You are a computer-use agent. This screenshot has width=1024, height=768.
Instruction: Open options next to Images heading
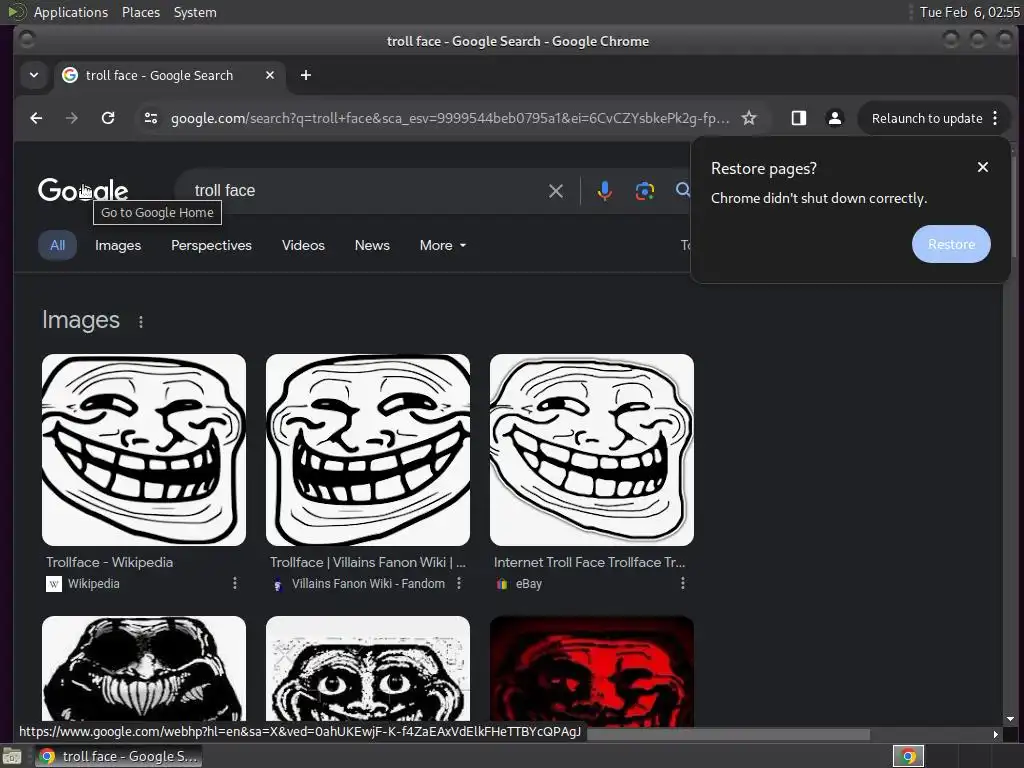click(x=141, y=321)
